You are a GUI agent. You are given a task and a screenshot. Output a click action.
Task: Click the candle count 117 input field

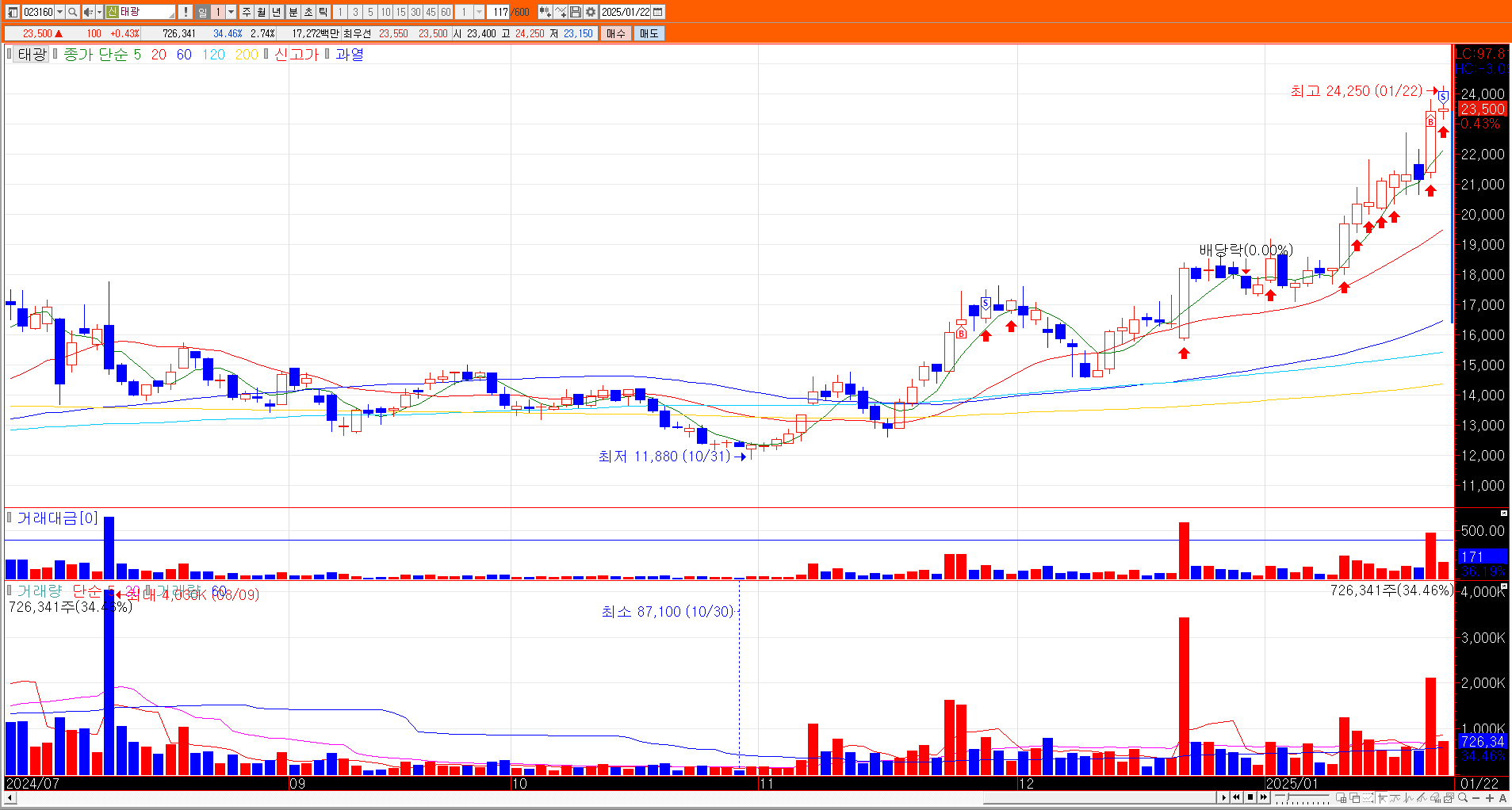click(498, 12)
